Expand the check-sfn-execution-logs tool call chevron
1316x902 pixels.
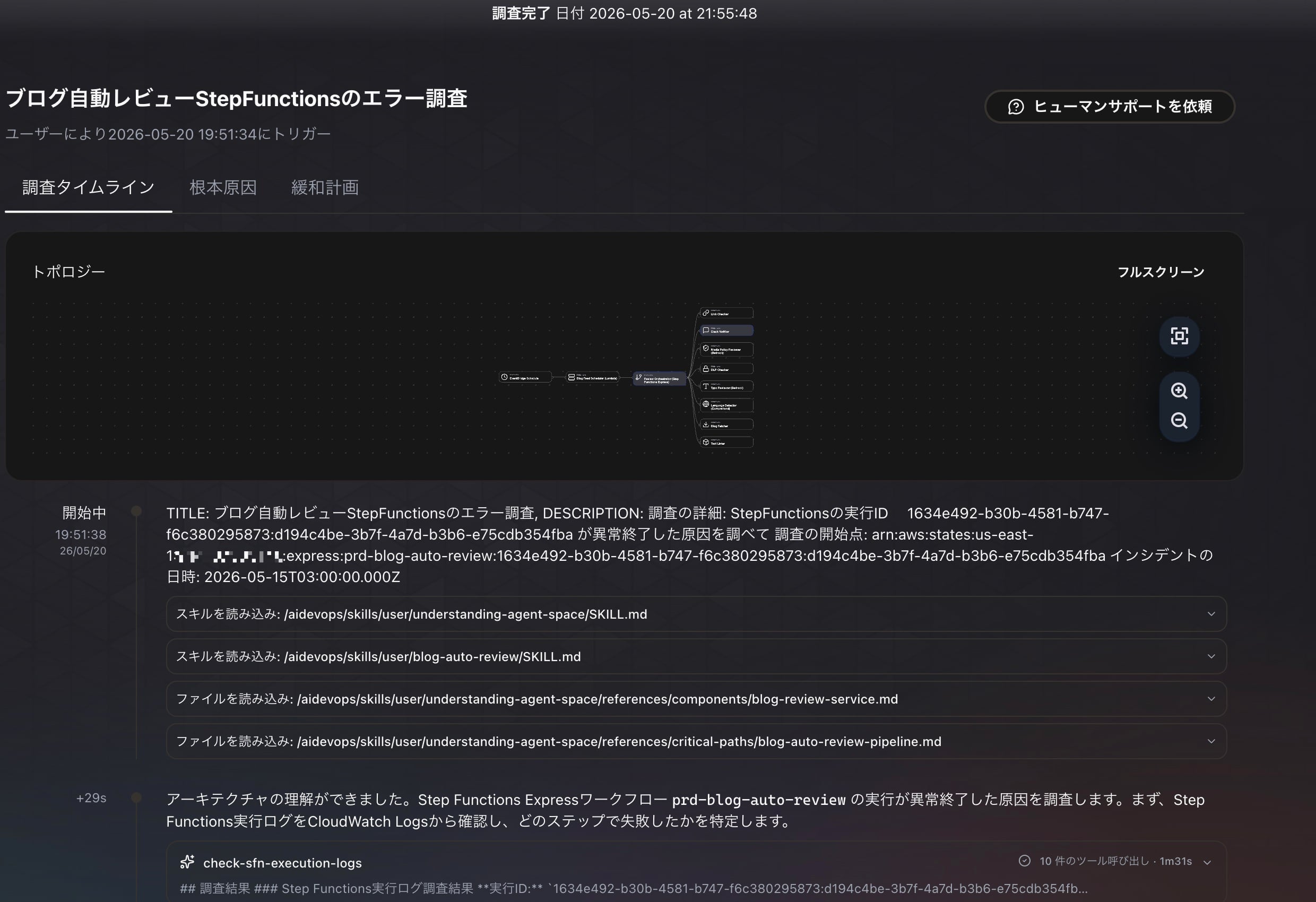pyautogui.click(x=1207, y=862)
